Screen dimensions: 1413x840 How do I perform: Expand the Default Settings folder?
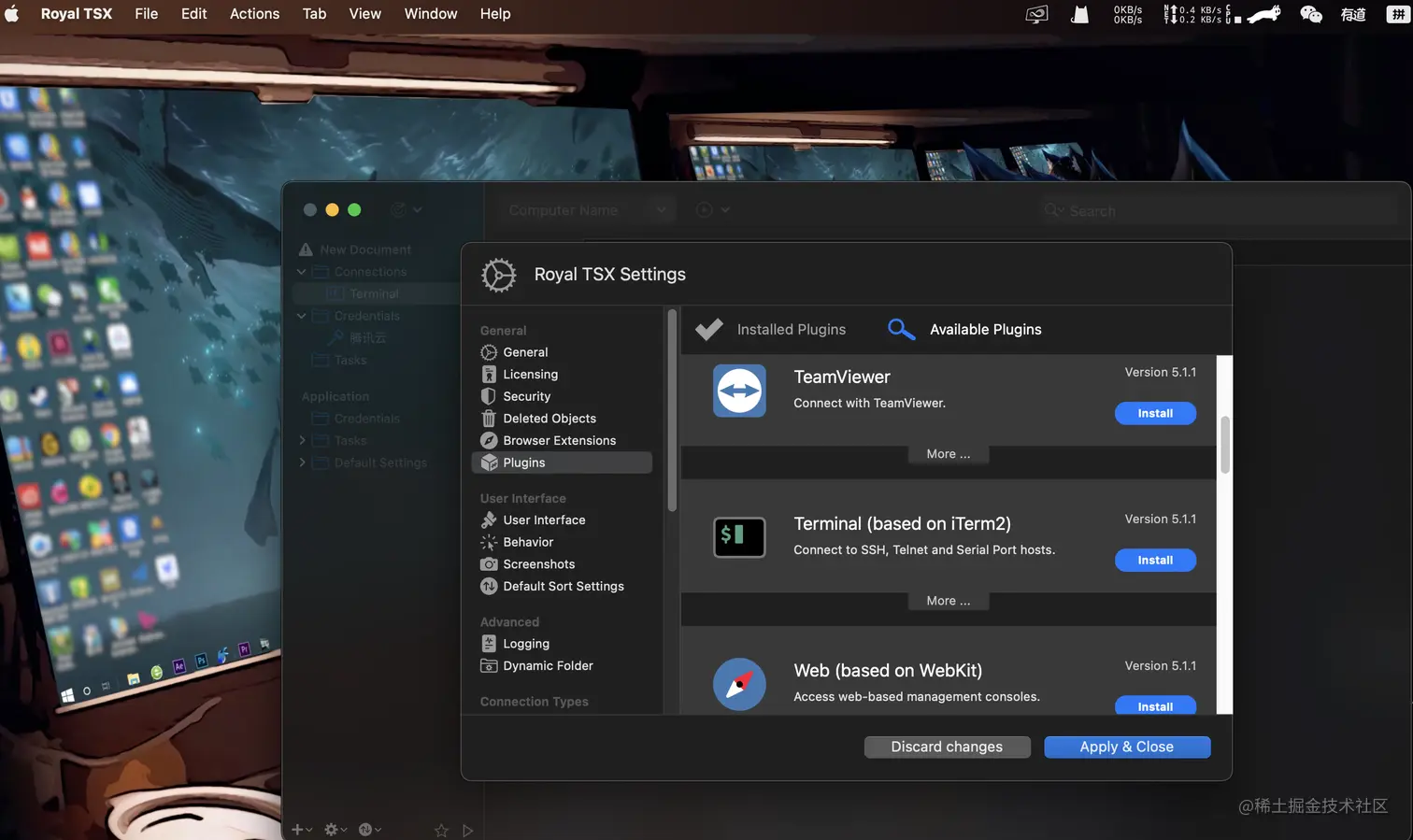coord(302,463)
